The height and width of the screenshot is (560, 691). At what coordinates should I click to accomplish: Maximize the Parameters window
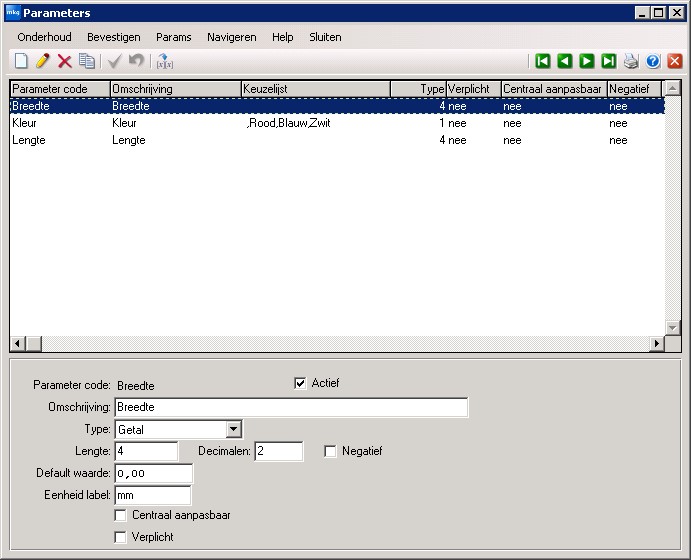658,13
